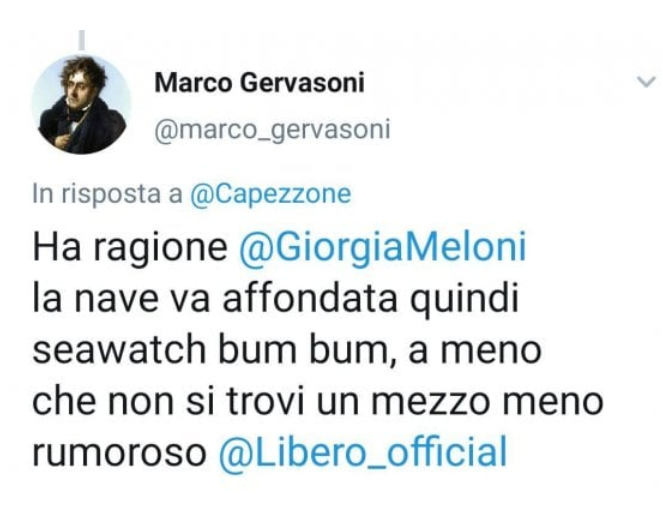Click the word 'seawatch' in the tweet
This screenshot has width=663, height=505.
[x=119, y=351]
